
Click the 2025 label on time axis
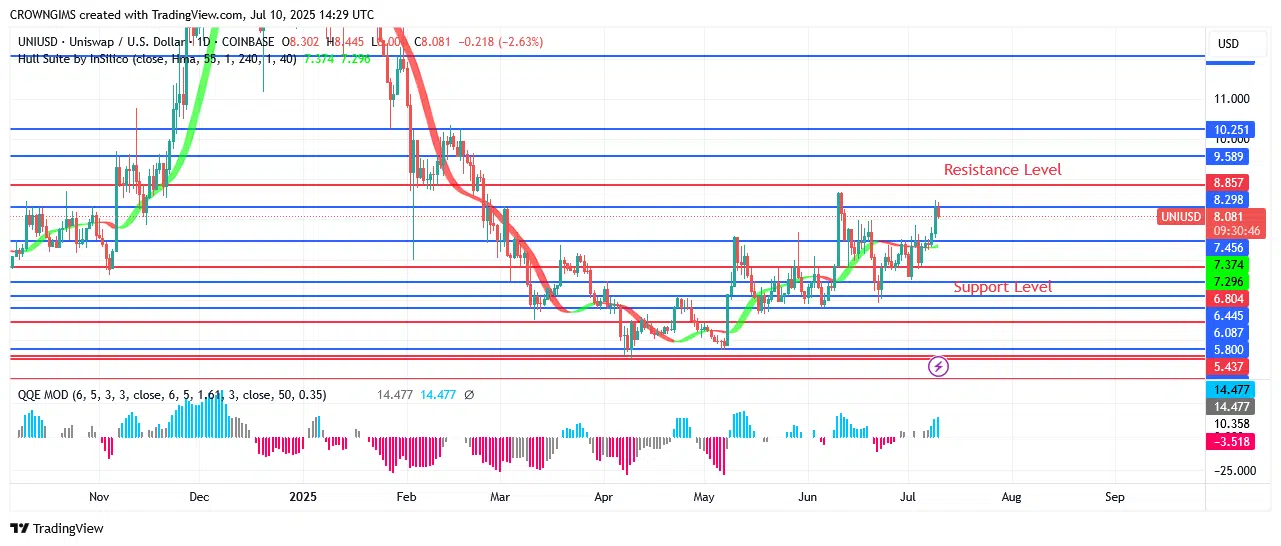click(x=302, y=496)
